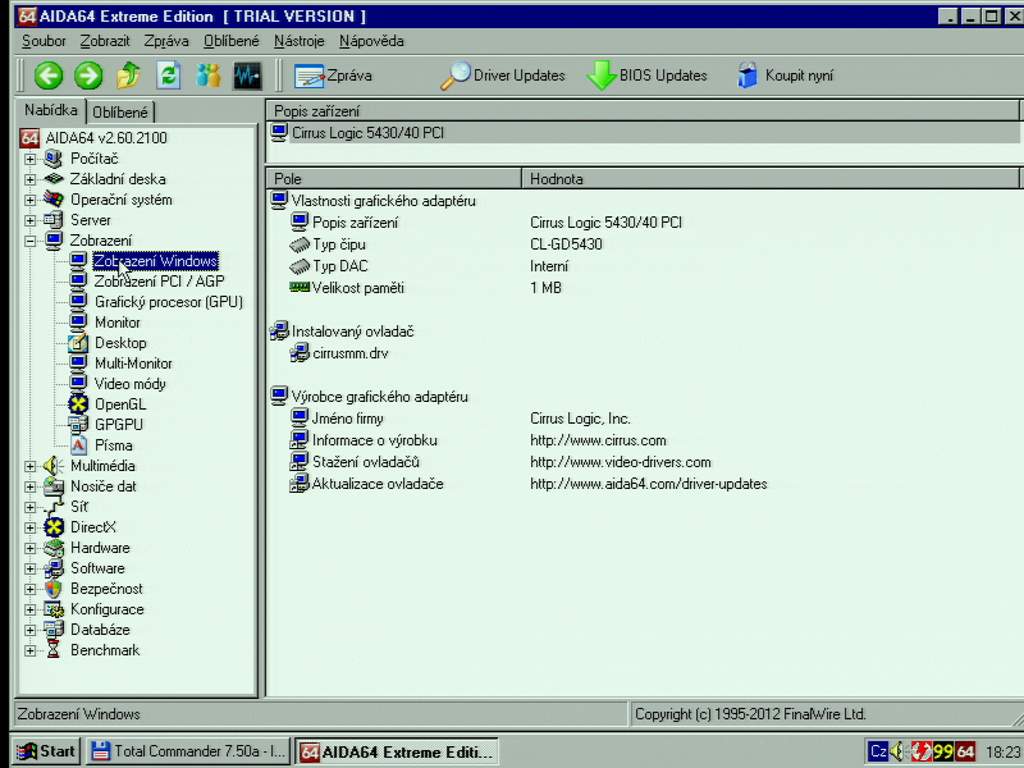This screenshot has width=1024, height=768.
Task: Click the green Back arrow icon
Action: tap(48, 76)
